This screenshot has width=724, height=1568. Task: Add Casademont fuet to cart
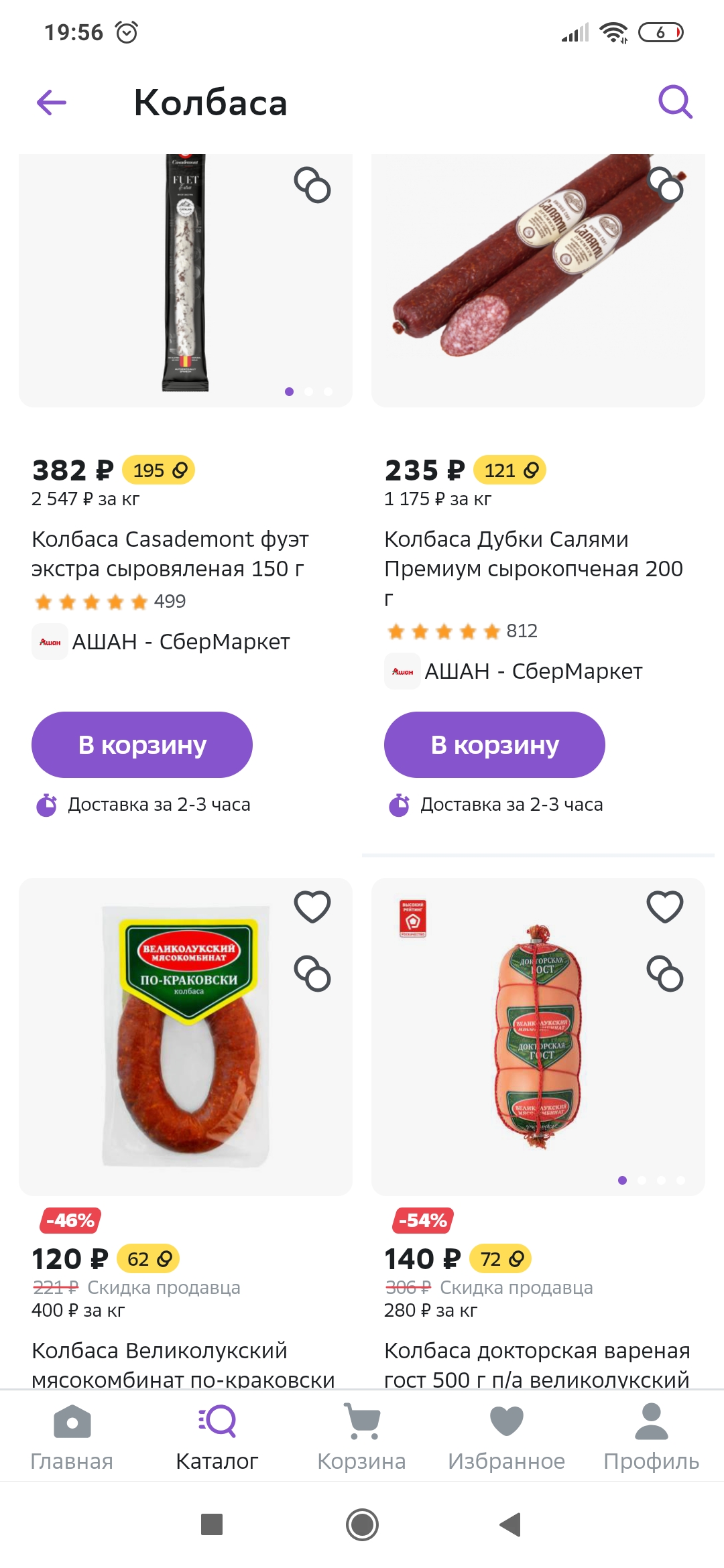point(142,744)
